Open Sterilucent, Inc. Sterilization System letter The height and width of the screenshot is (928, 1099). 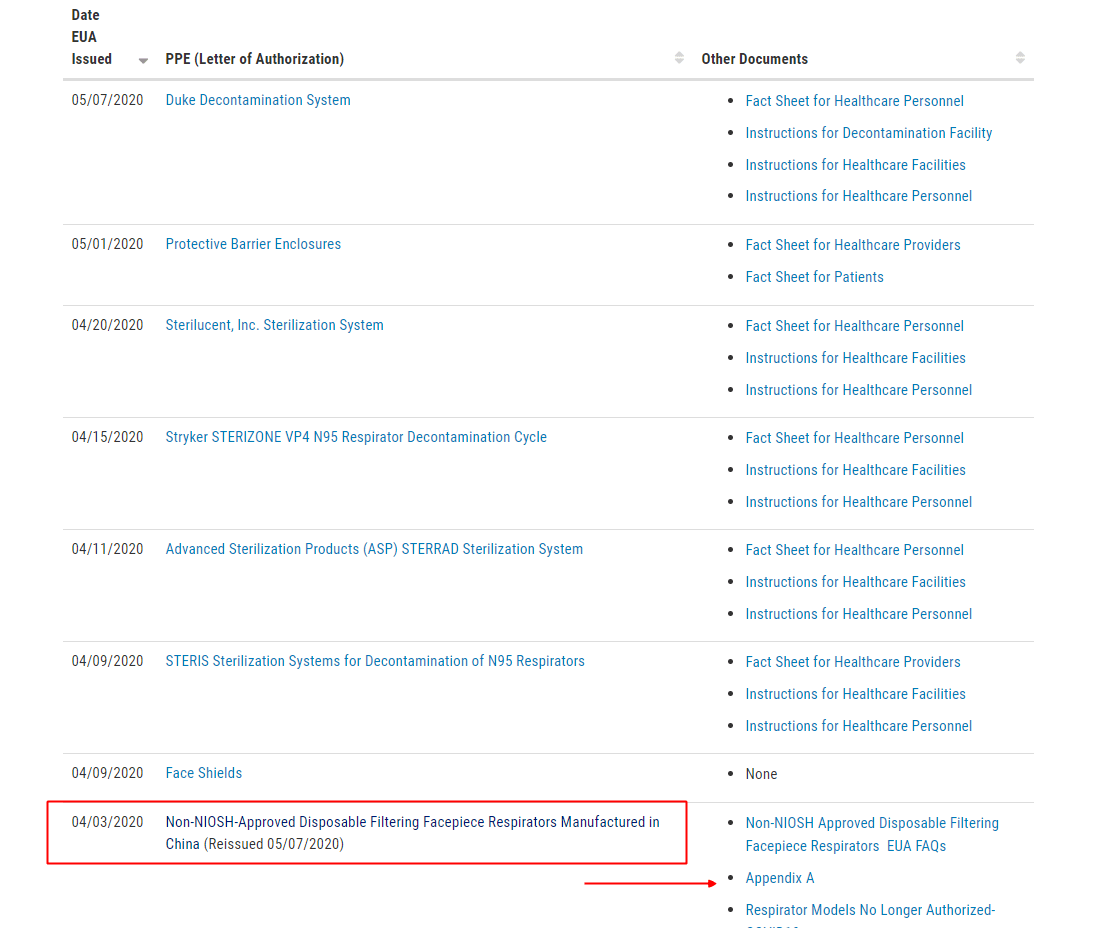click(x=275, y=325)
